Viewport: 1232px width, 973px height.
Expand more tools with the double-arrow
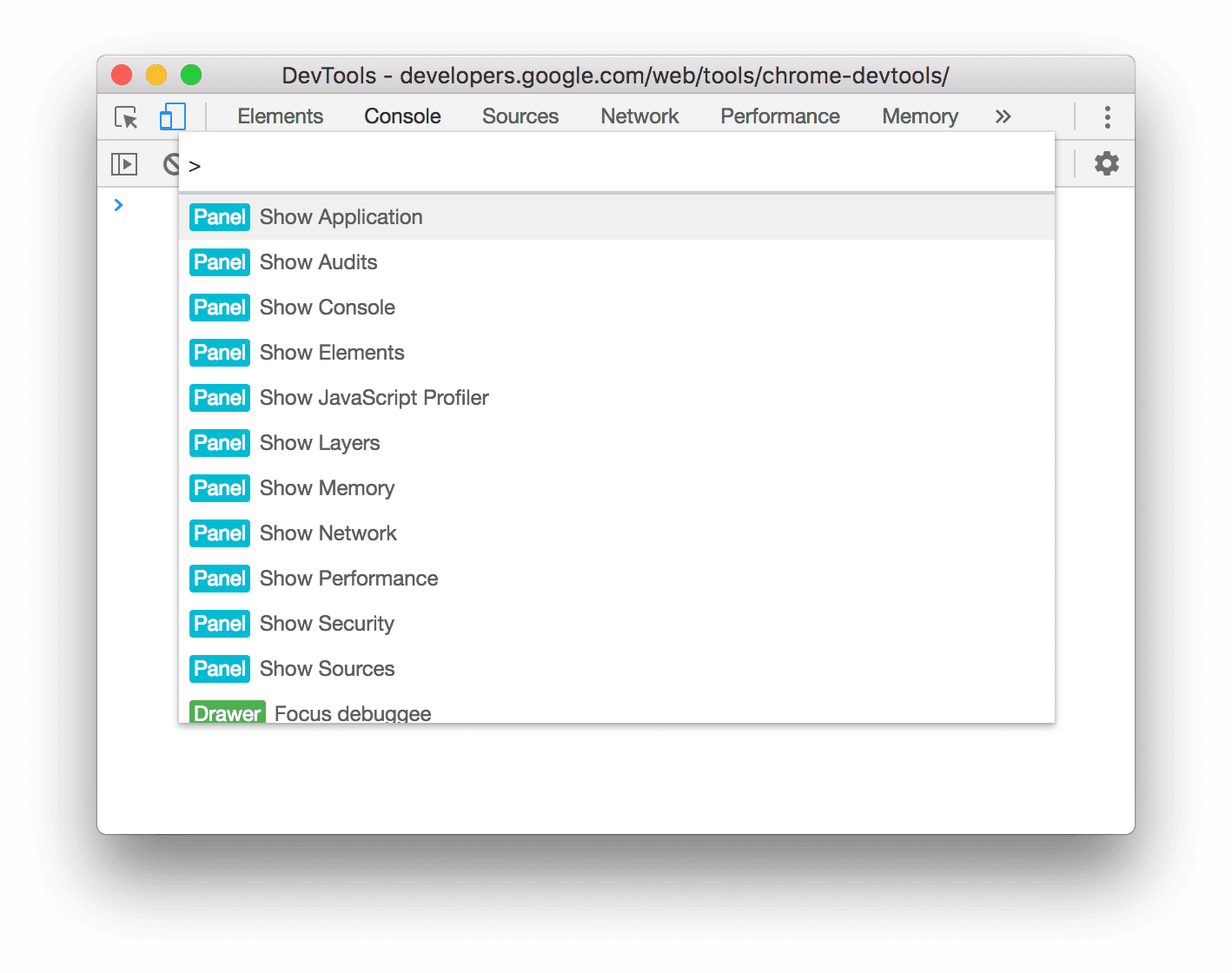coord(1003,116)
